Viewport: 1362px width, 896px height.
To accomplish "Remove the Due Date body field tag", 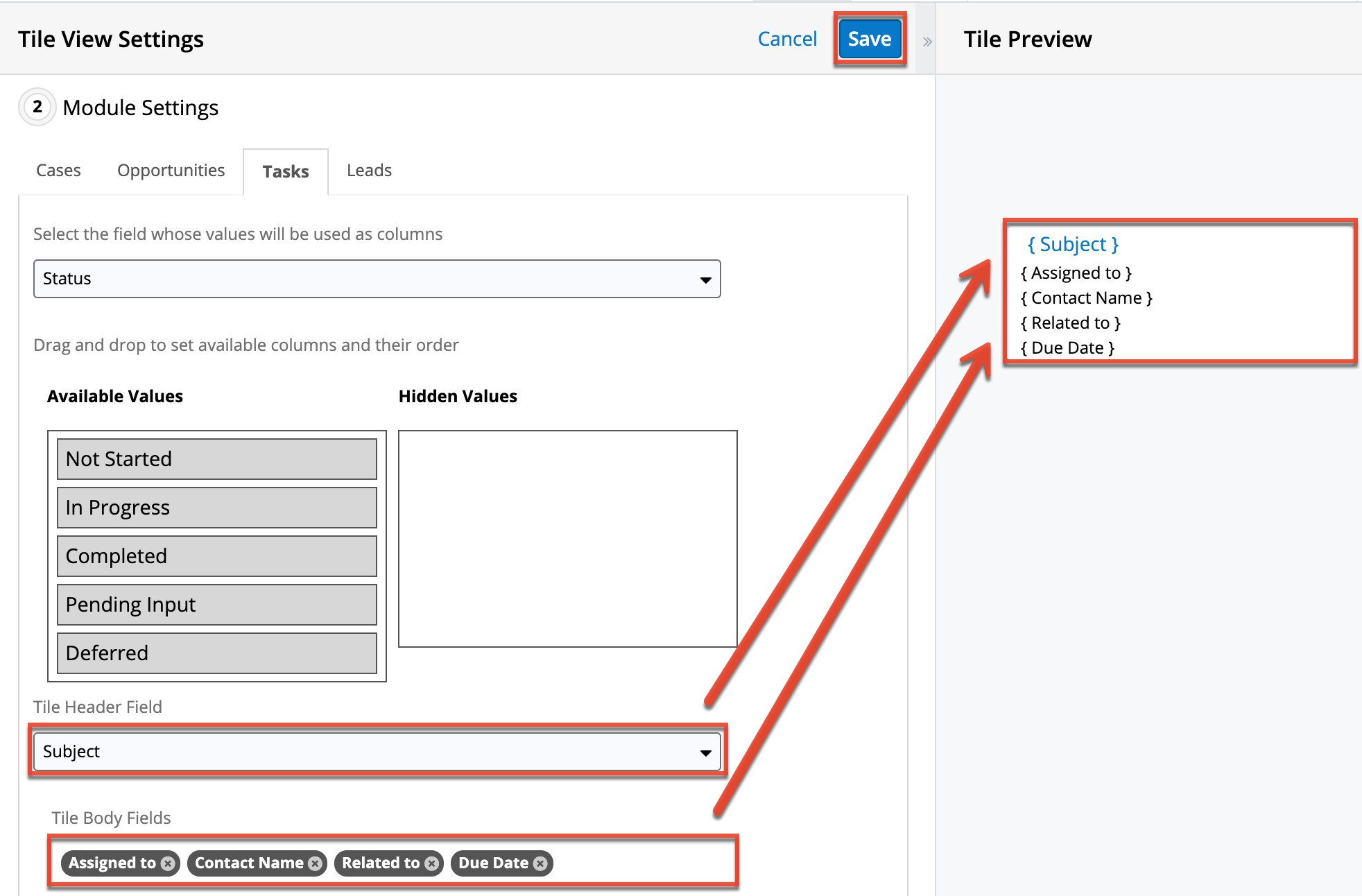I will pos(540,863).
